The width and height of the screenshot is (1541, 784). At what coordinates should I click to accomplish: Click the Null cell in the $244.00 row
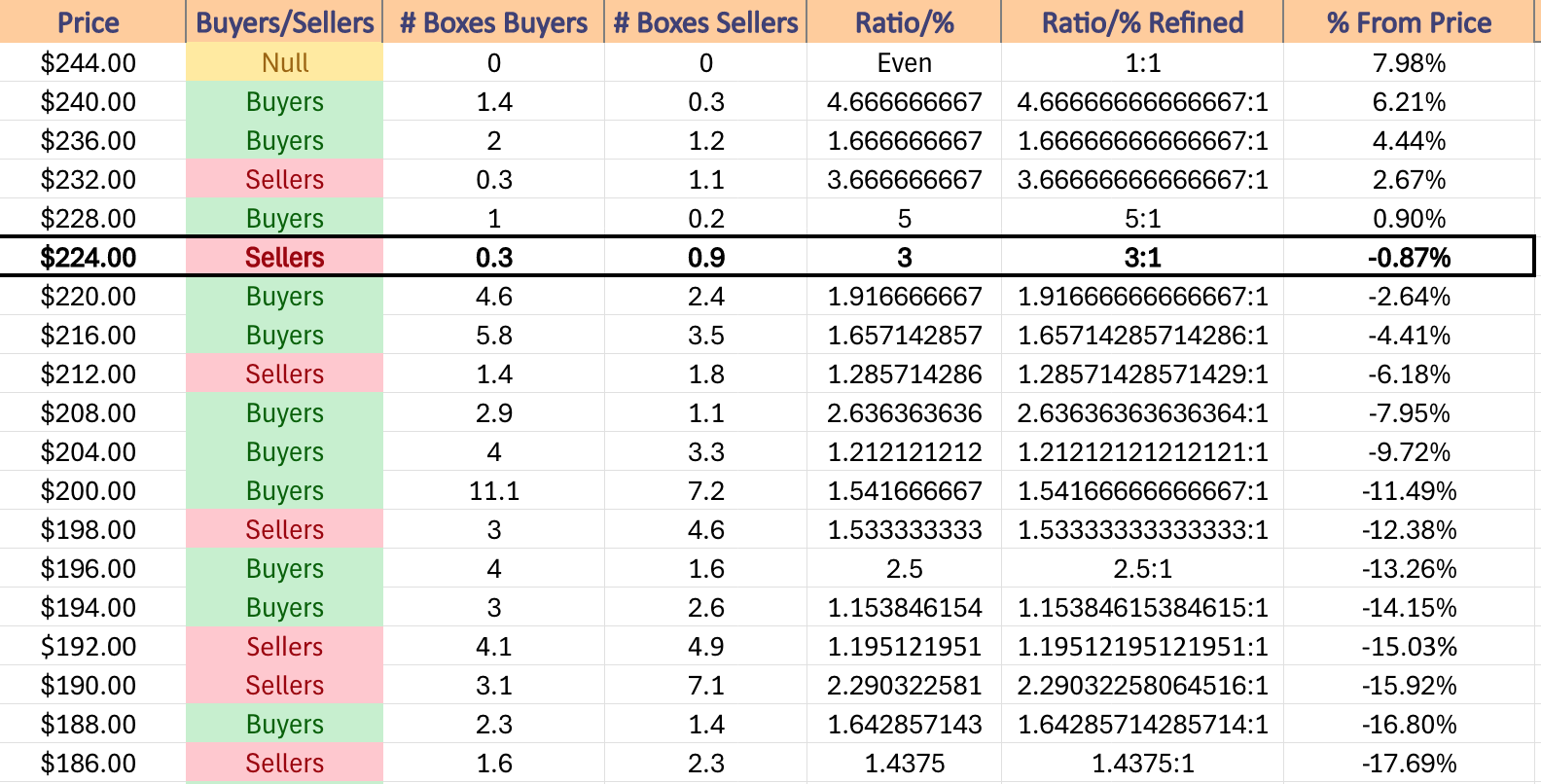(x=284, y=63)
